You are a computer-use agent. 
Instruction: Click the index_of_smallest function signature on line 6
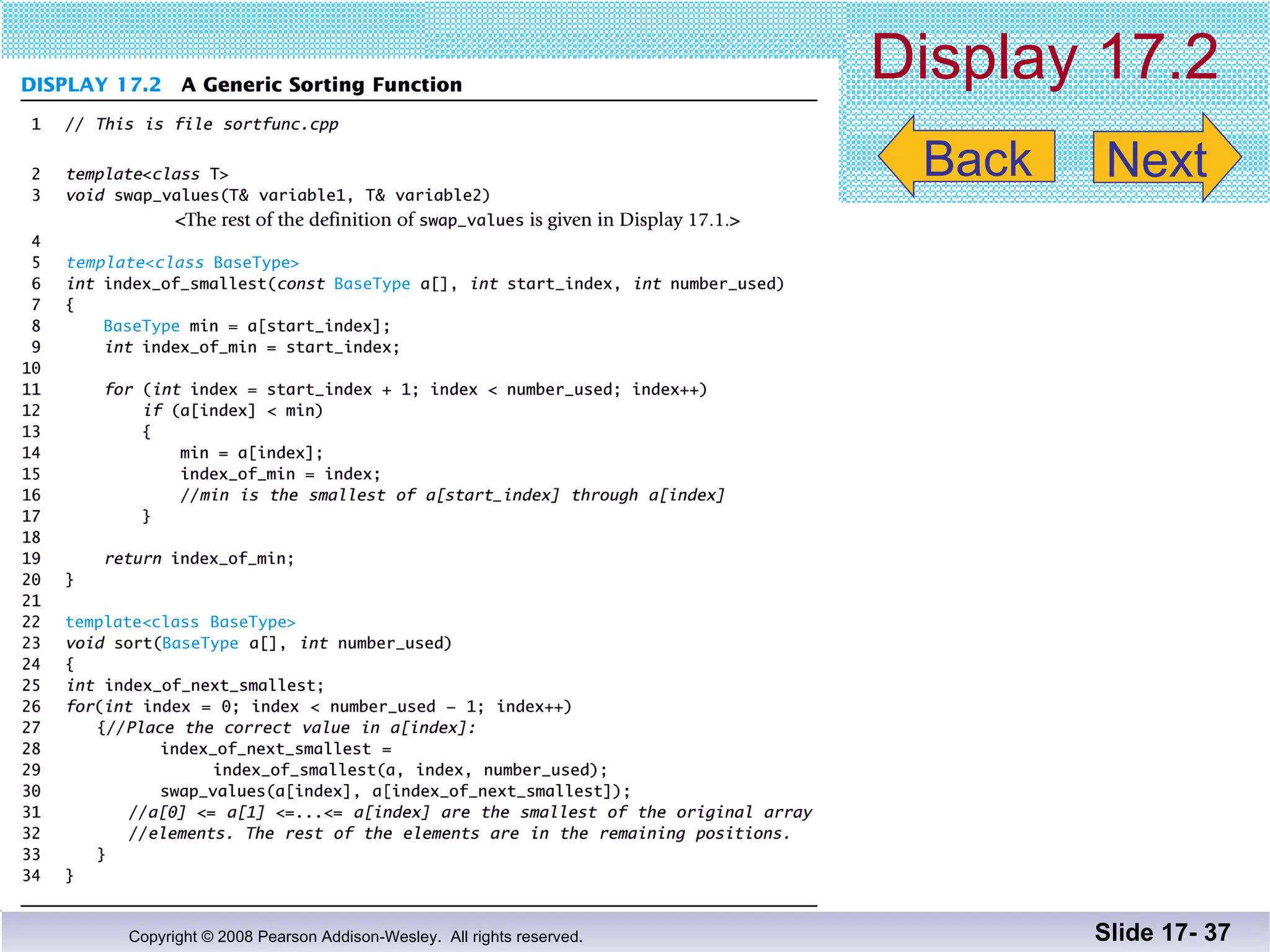click(x=425, y=284)
